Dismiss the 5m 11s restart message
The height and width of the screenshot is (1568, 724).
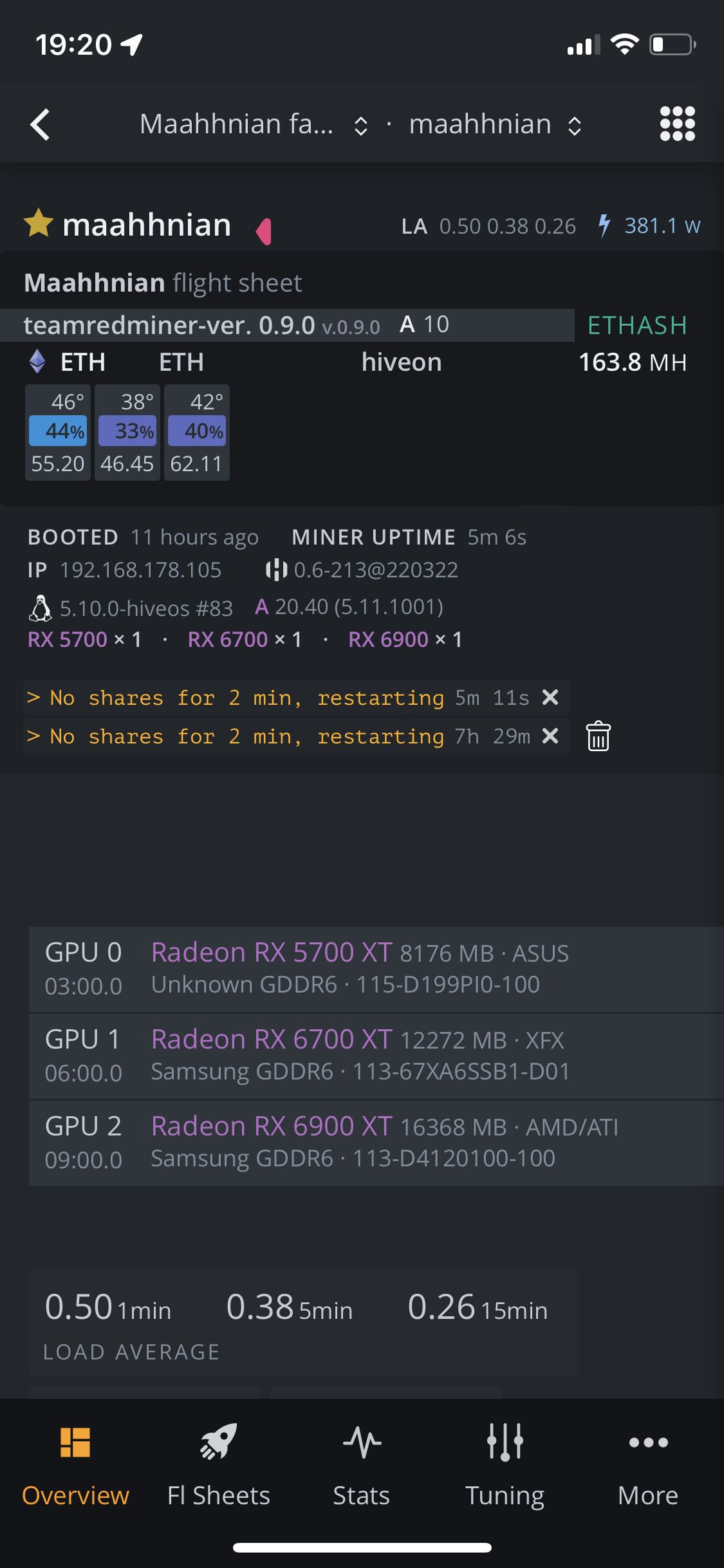[550, 697]
